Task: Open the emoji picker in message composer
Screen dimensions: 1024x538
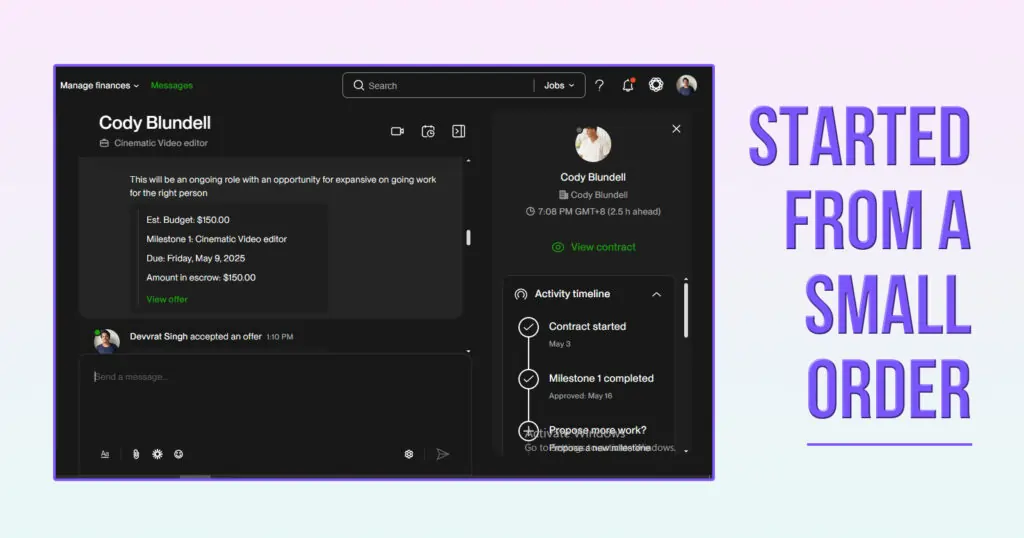Action: tap(178, 454)
